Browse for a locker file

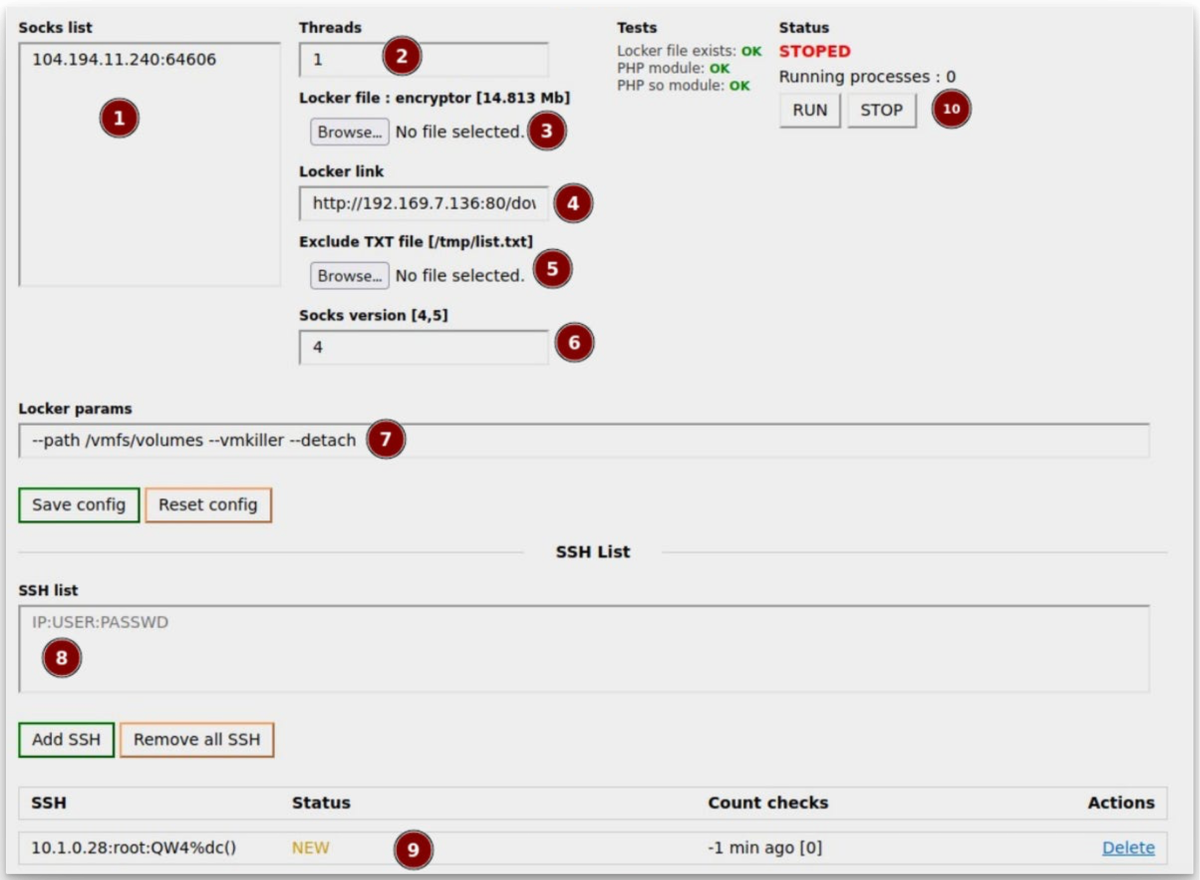[x=348, y=131]
